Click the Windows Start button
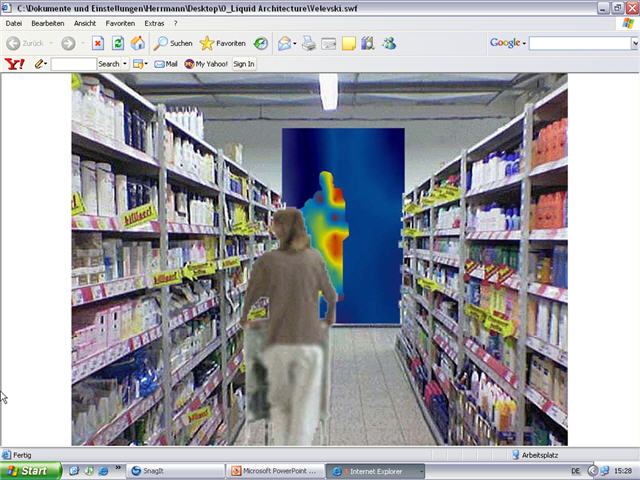Image resolution: width=640 pixels, height=480 pixels. (28, 471)
